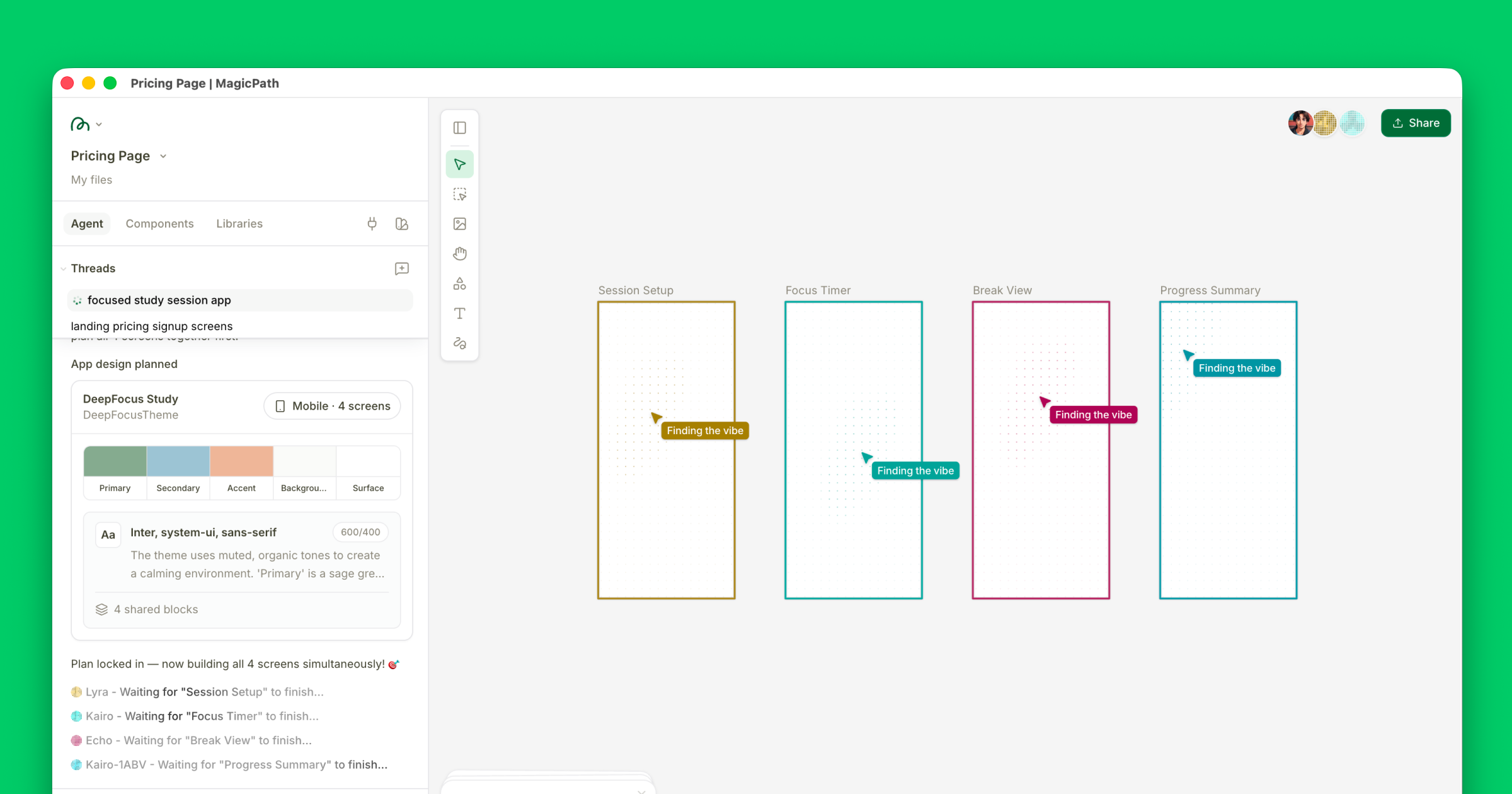Switch to the Agent tab
This screenshot has width=1512, height=794.
point(87,224)
